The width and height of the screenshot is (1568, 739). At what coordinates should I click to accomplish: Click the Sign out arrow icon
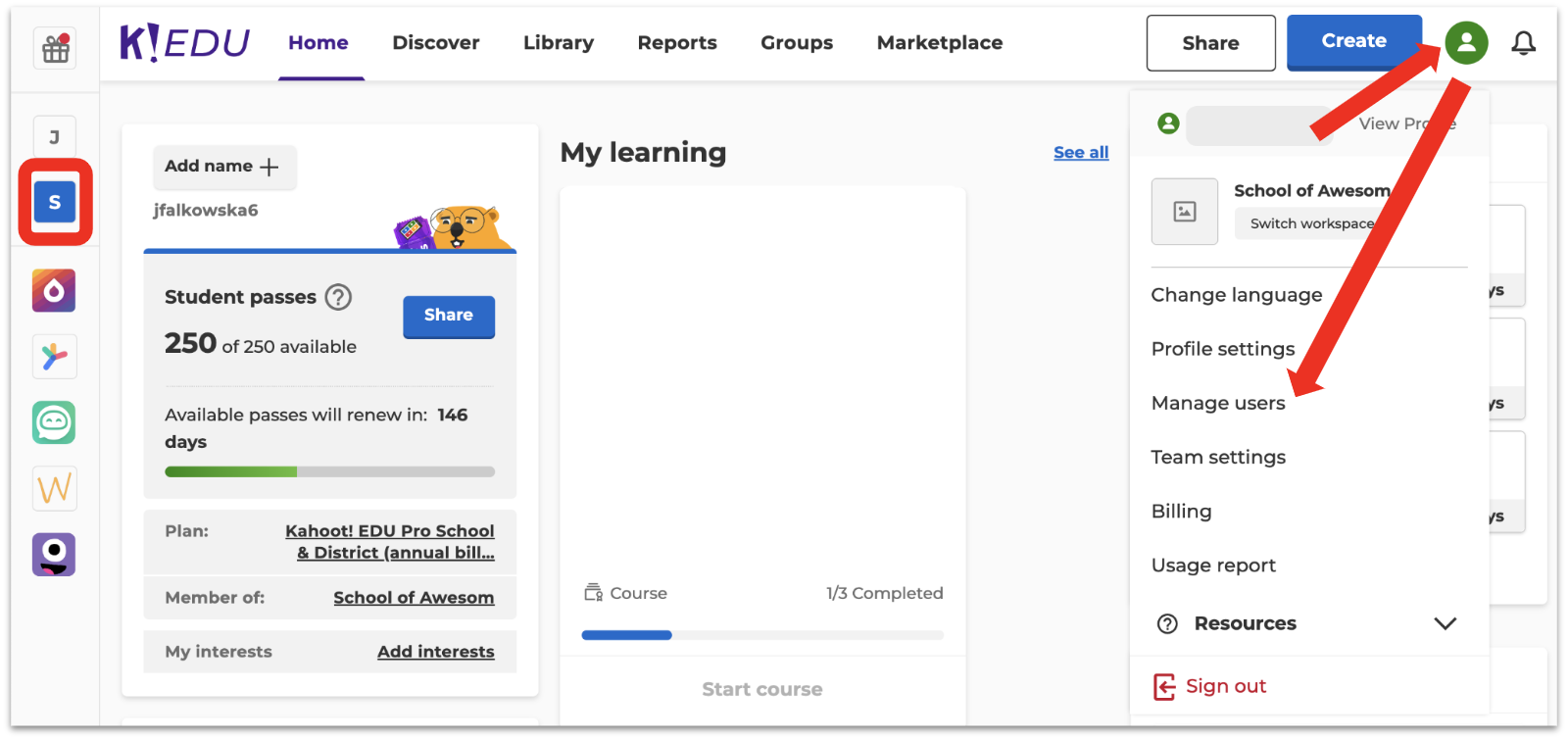pyautogui.click(x=1164, y=687)
